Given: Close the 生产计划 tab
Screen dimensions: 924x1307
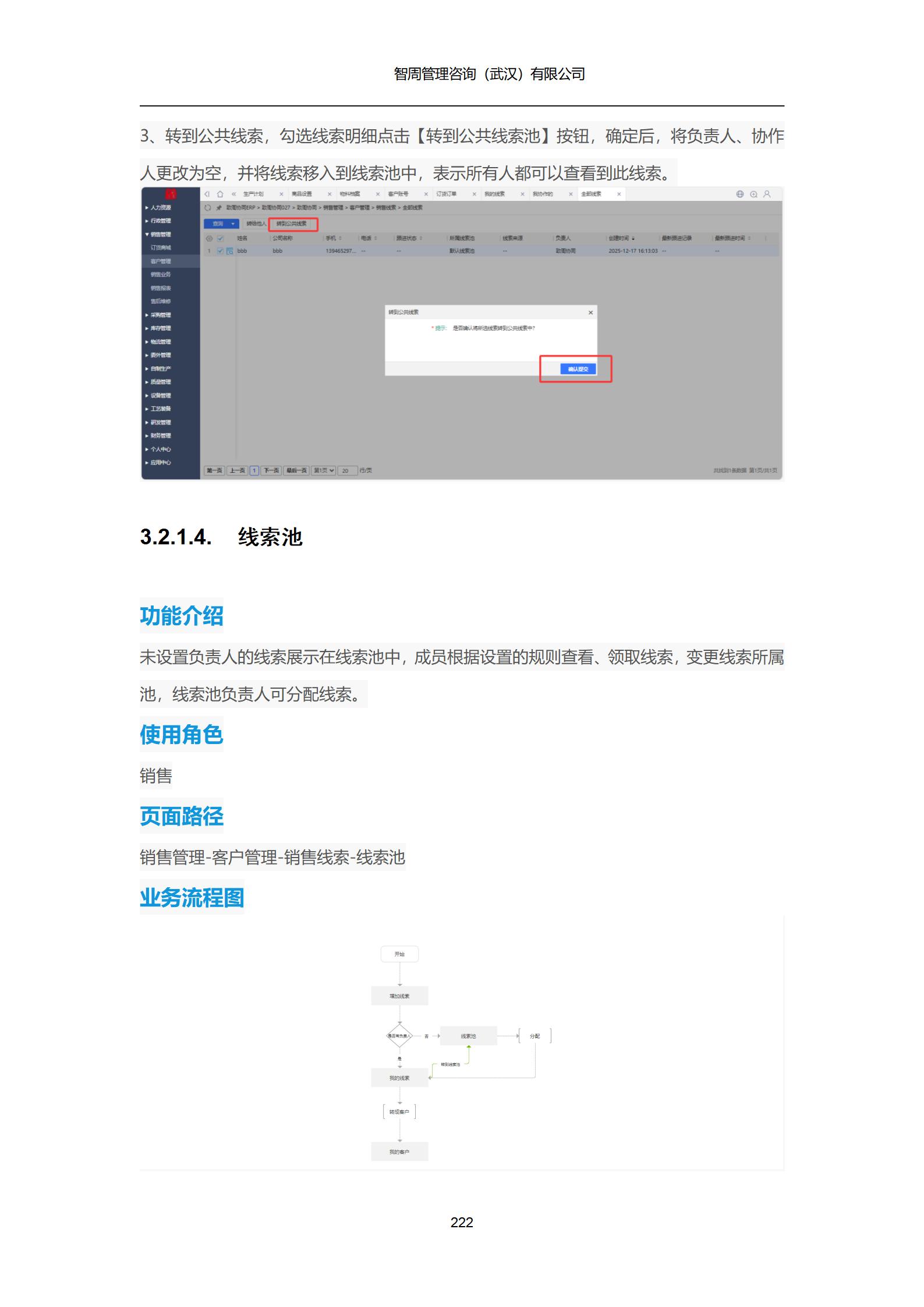Looking at the screenshot, I should coord(281,194).
